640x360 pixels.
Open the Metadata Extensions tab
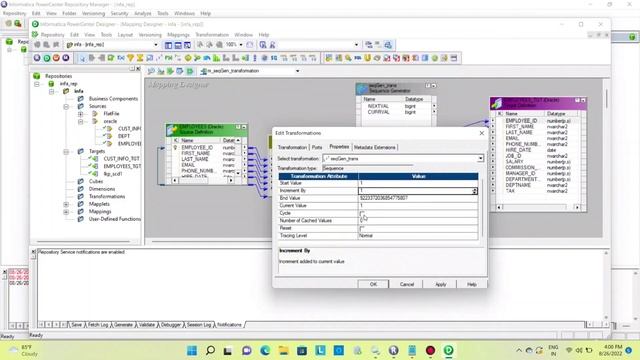click(x=375, y=147)
